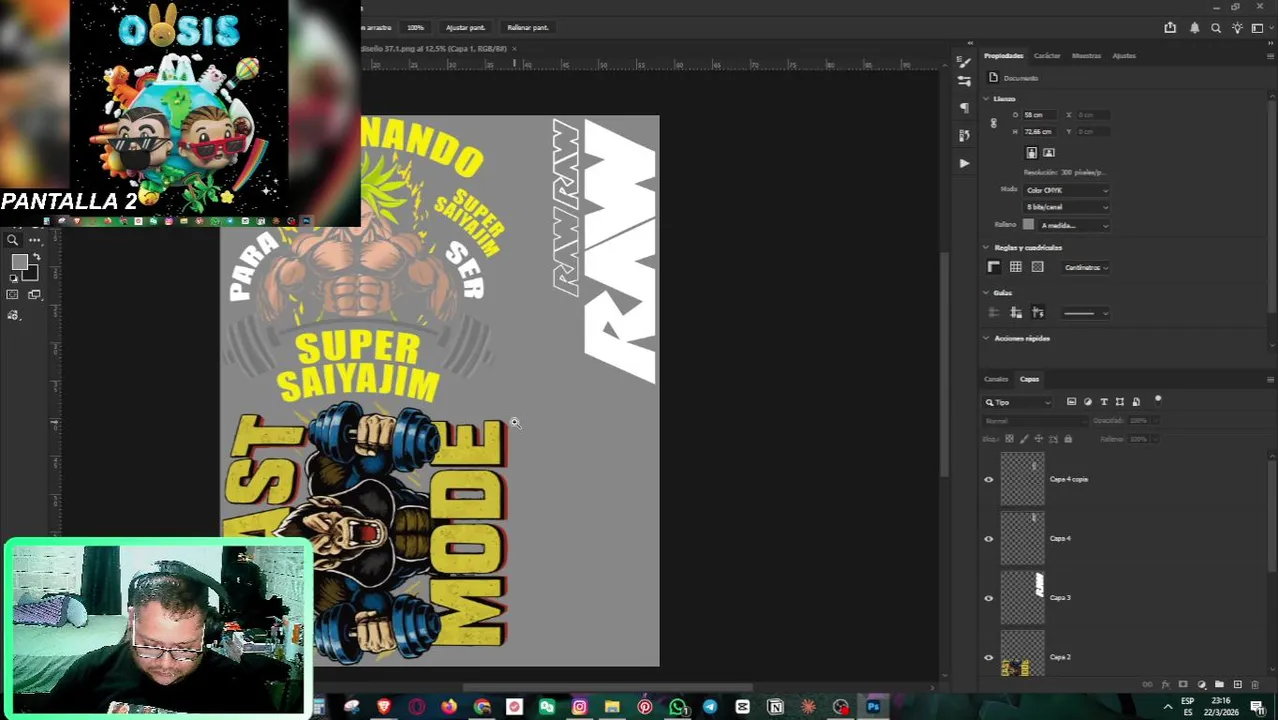Click the canvas height field 72,66 cm

point(1041,131)
